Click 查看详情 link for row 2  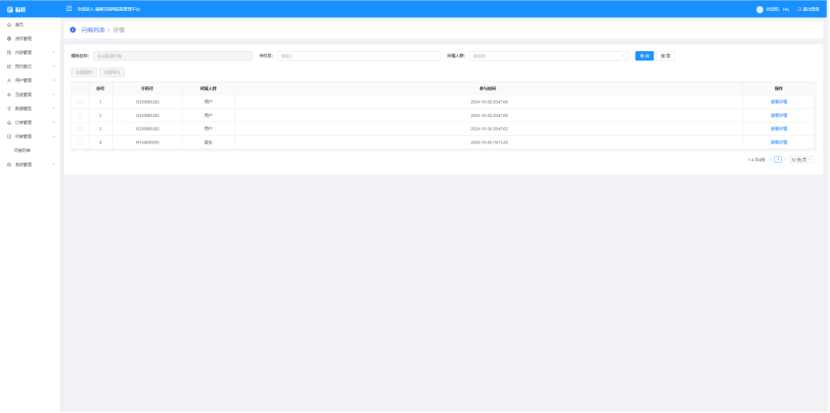pos(778,116)
